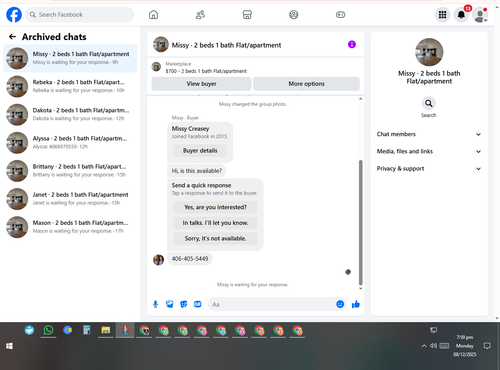Click the Search icon in chat details

pyautogui.click(x=429, y=103)
